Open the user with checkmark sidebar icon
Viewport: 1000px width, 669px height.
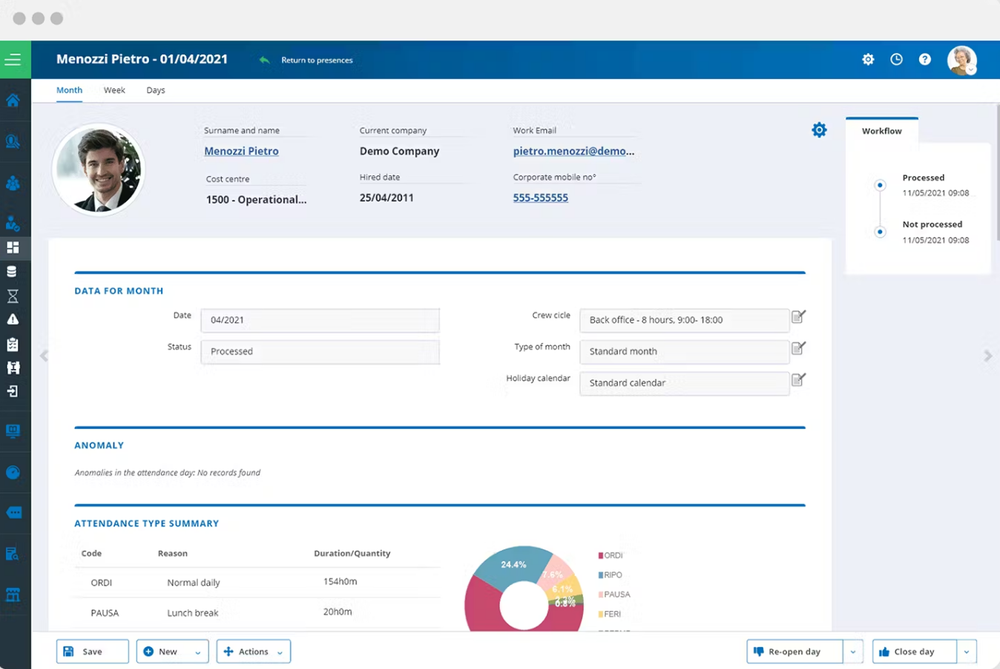click(x=13, y=223)
